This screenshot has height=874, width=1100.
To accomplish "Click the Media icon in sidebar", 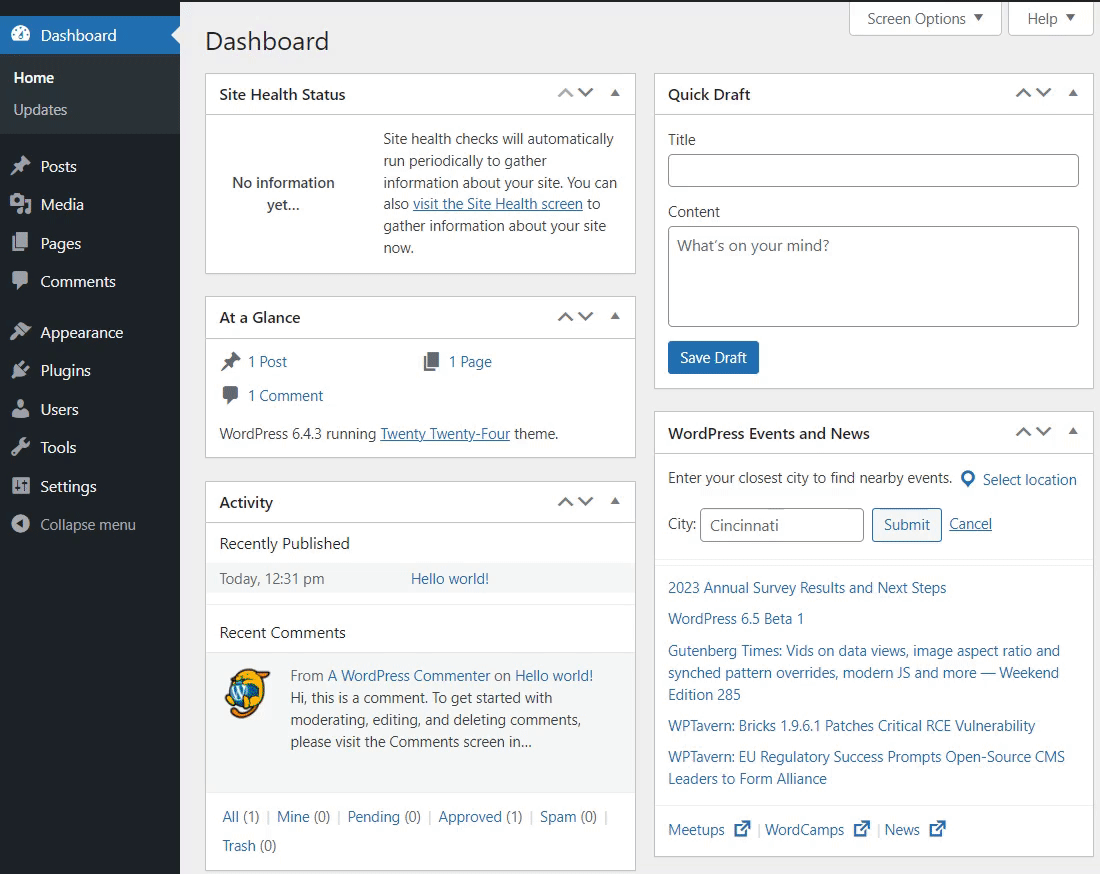I will (21, 204).
